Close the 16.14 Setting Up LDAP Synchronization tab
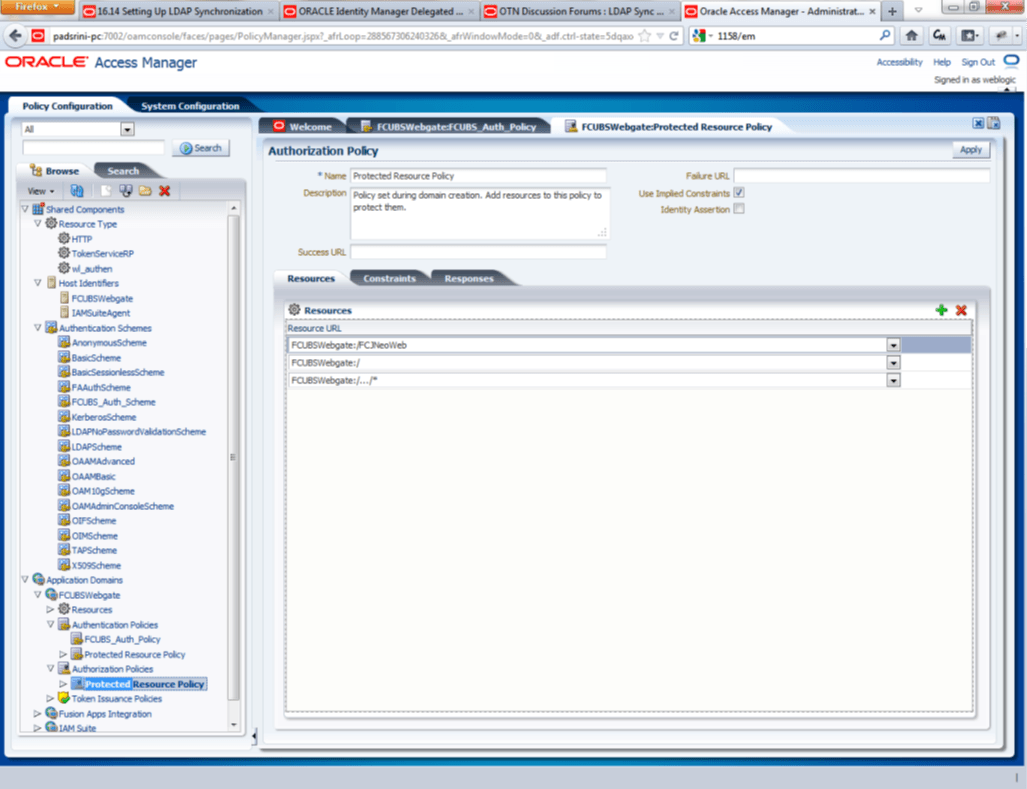Viewport: 1027px width, 789px height. [x=271, y=12]
